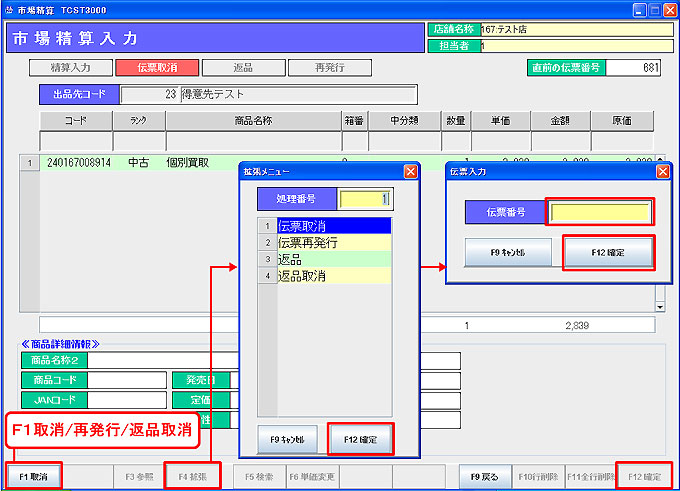
Task: Click the 数量 column header
Action: [456, 121]
